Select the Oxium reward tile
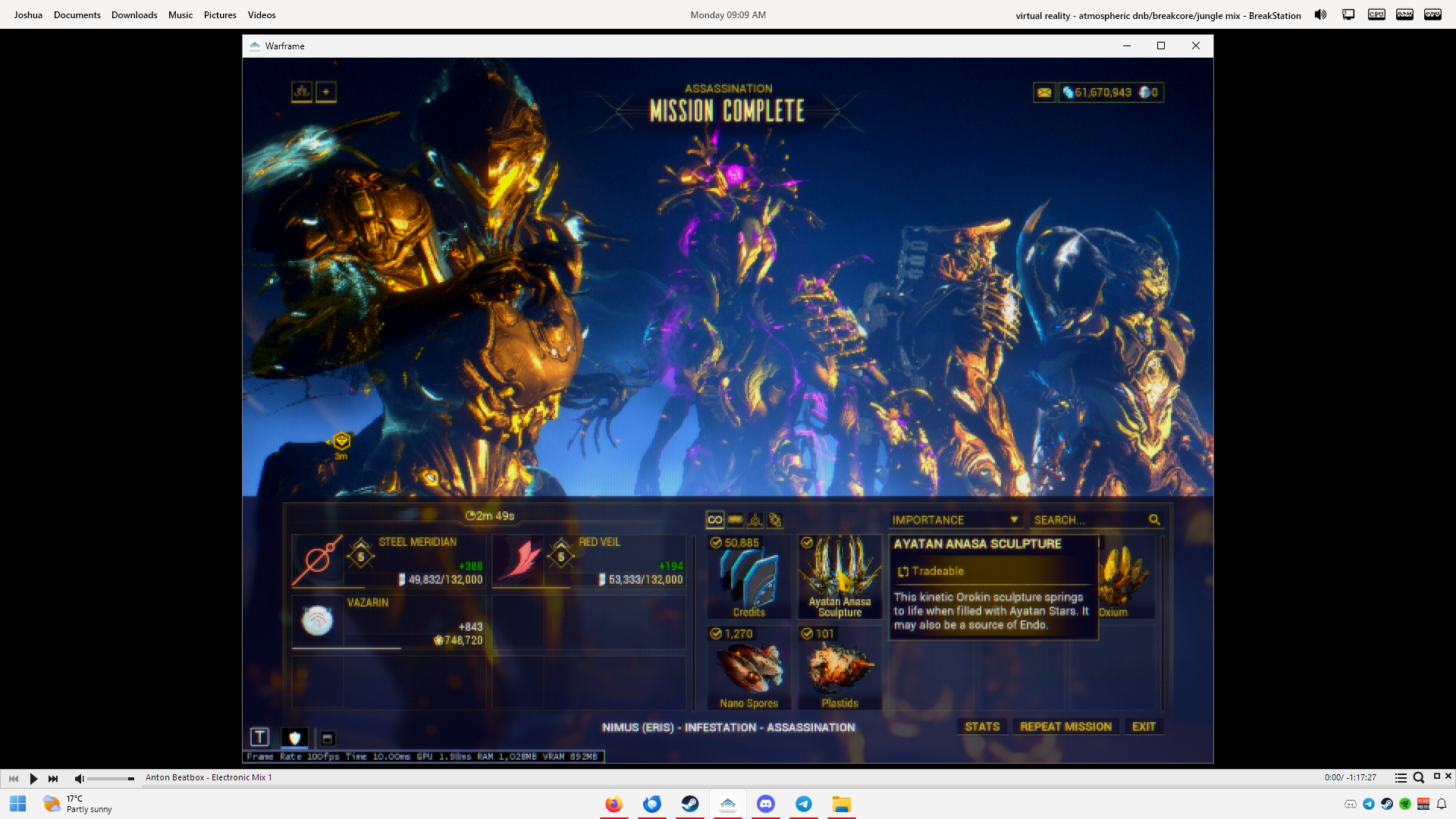Viewport: 1456px width, 819px height. 1127,577
